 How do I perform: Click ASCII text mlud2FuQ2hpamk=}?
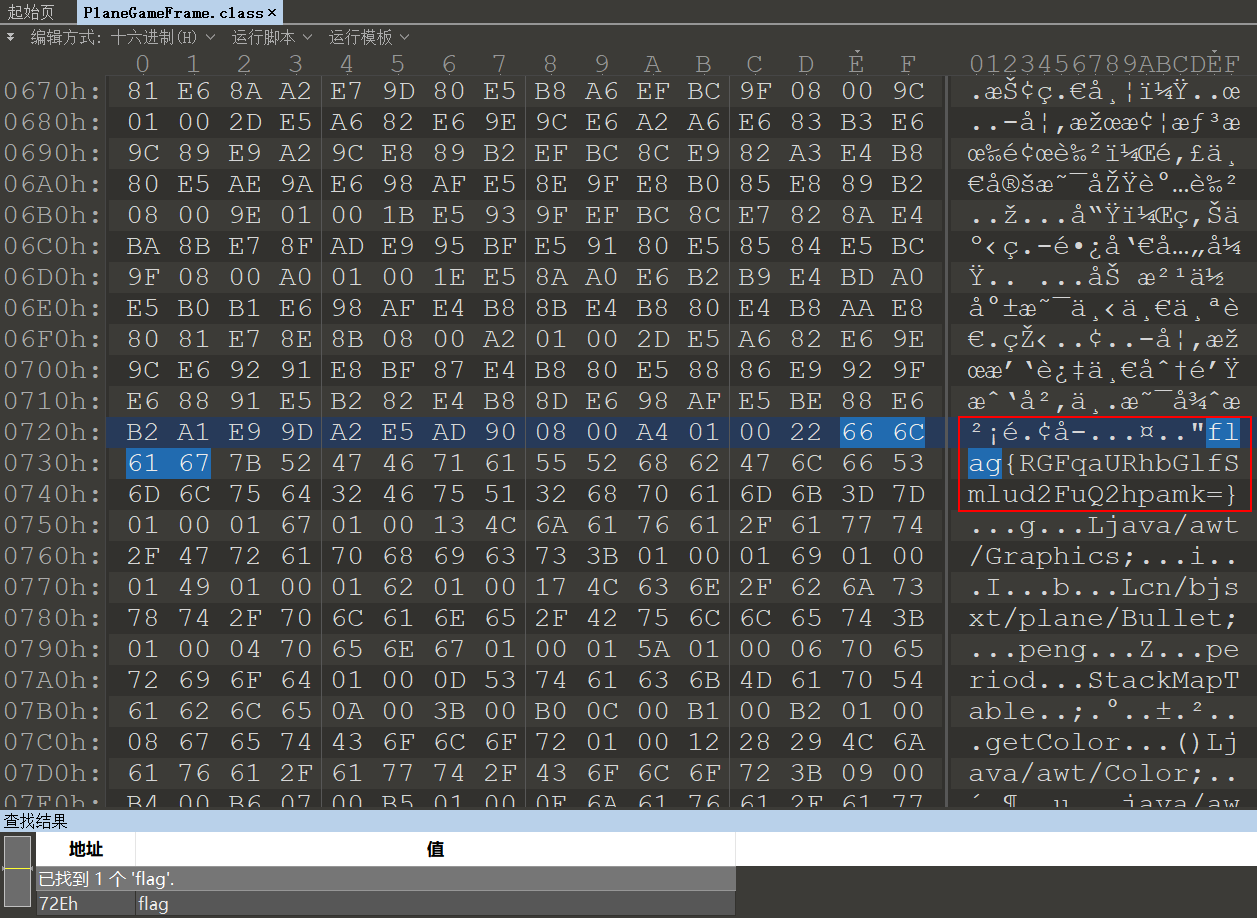pyautogui.click(x=1103, y=495)
